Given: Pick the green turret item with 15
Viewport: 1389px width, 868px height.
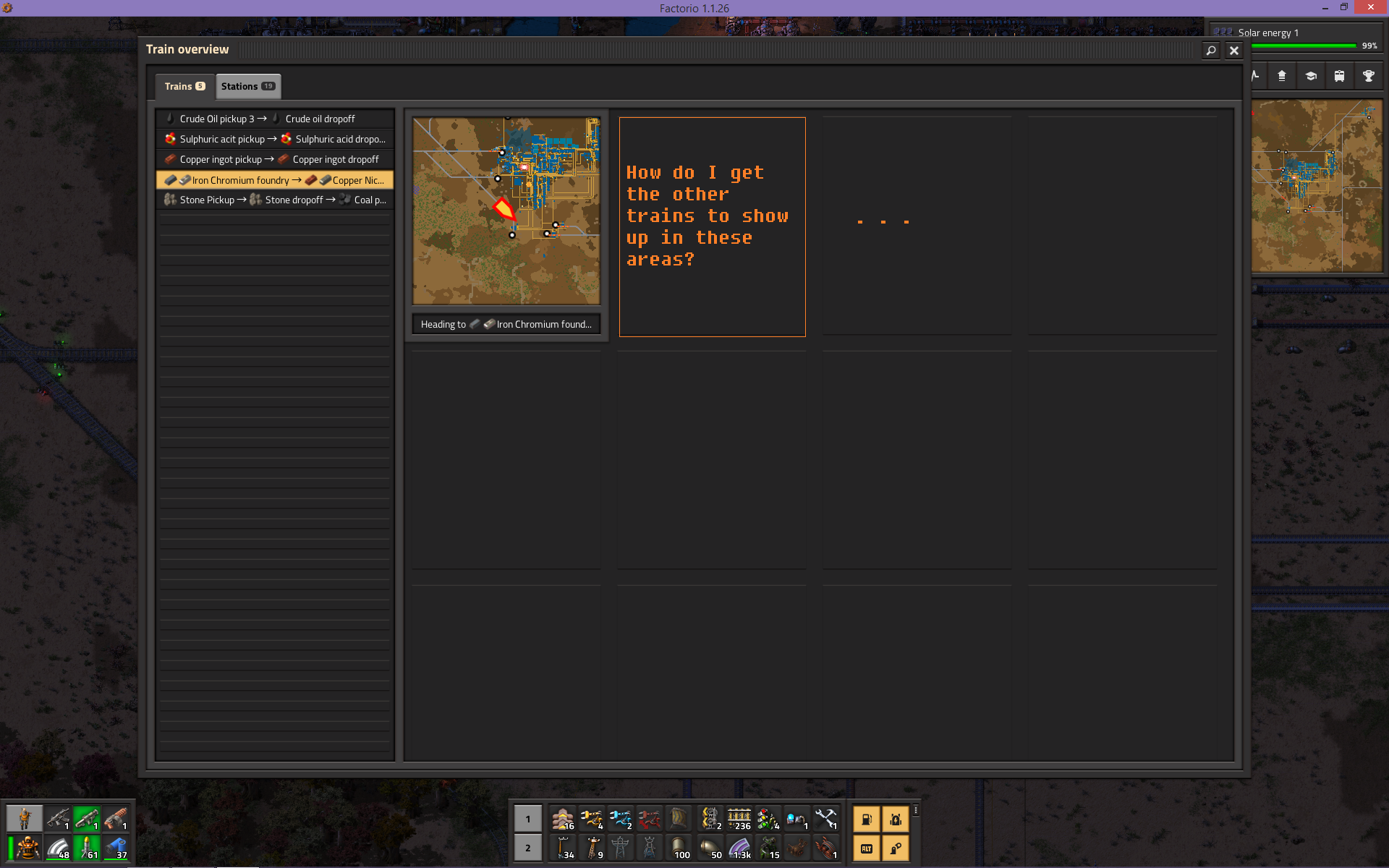Looking at the screenshot, I should click(x=768, y=848).
